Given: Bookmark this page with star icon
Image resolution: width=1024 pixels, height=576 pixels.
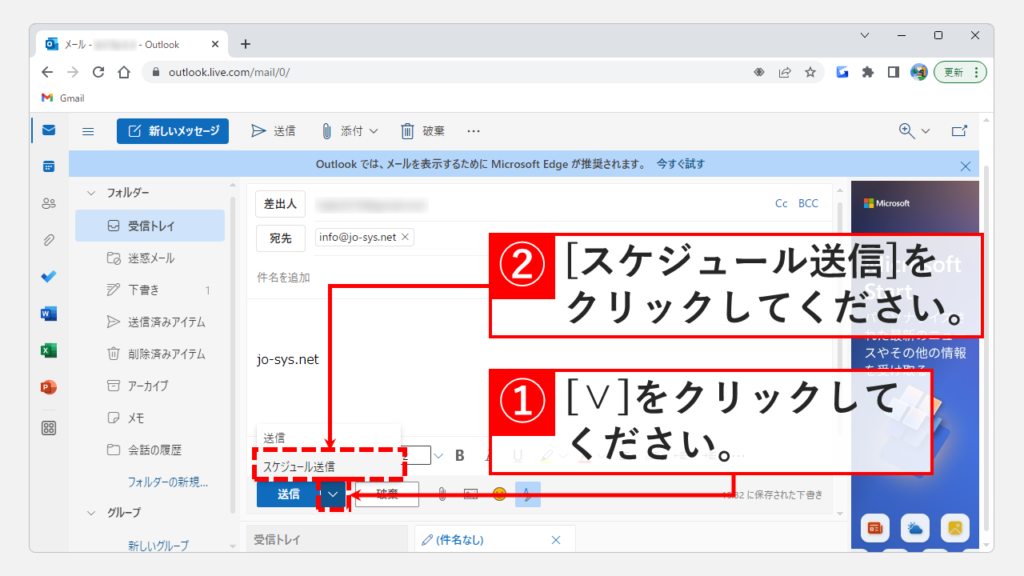Looking at the screenshot, I should pos(811,72).
